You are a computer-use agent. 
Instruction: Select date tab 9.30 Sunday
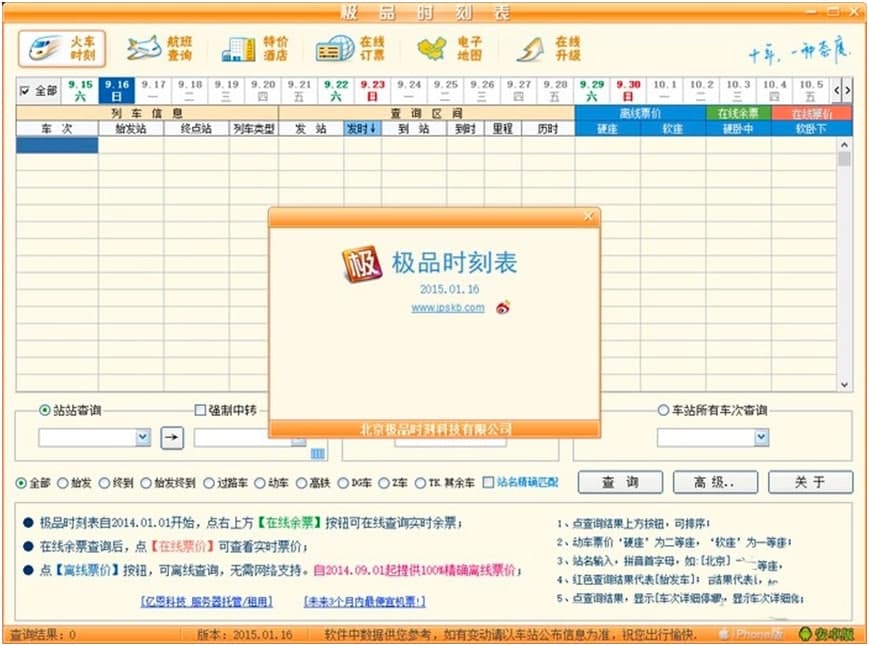(x=628, y=90)
